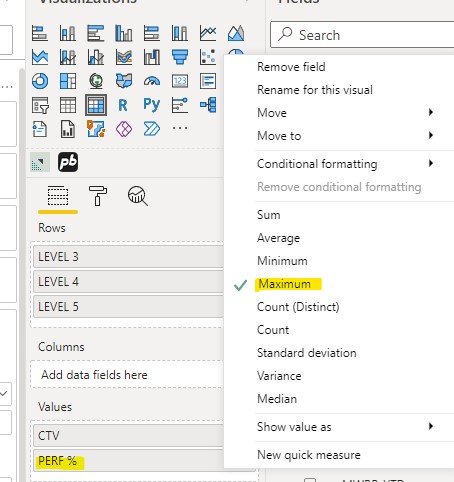Switch to the Fields well tab

pos(58,197)
